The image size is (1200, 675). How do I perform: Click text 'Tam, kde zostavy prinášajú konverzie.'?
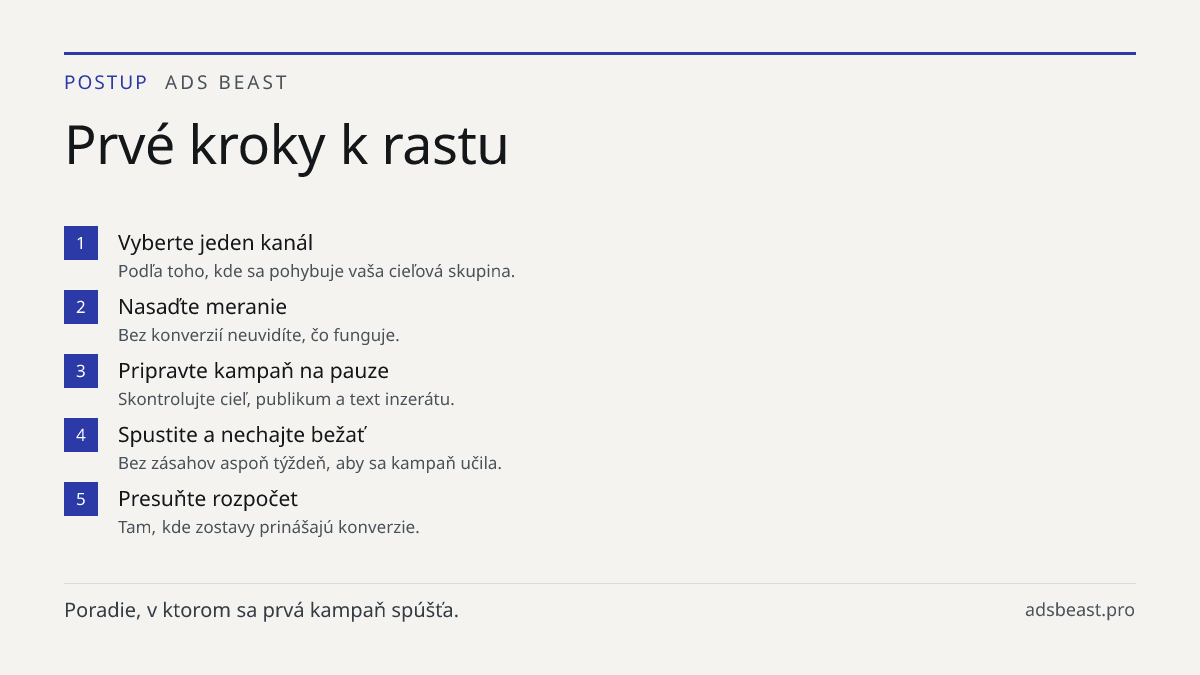(x=269, y=527)
